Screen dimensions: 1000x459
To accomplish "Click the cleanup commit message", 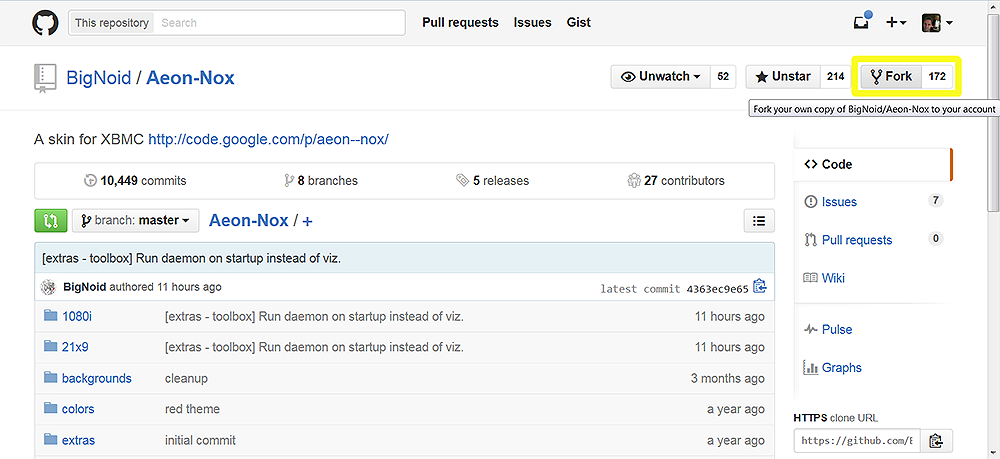I will (186, 378).
